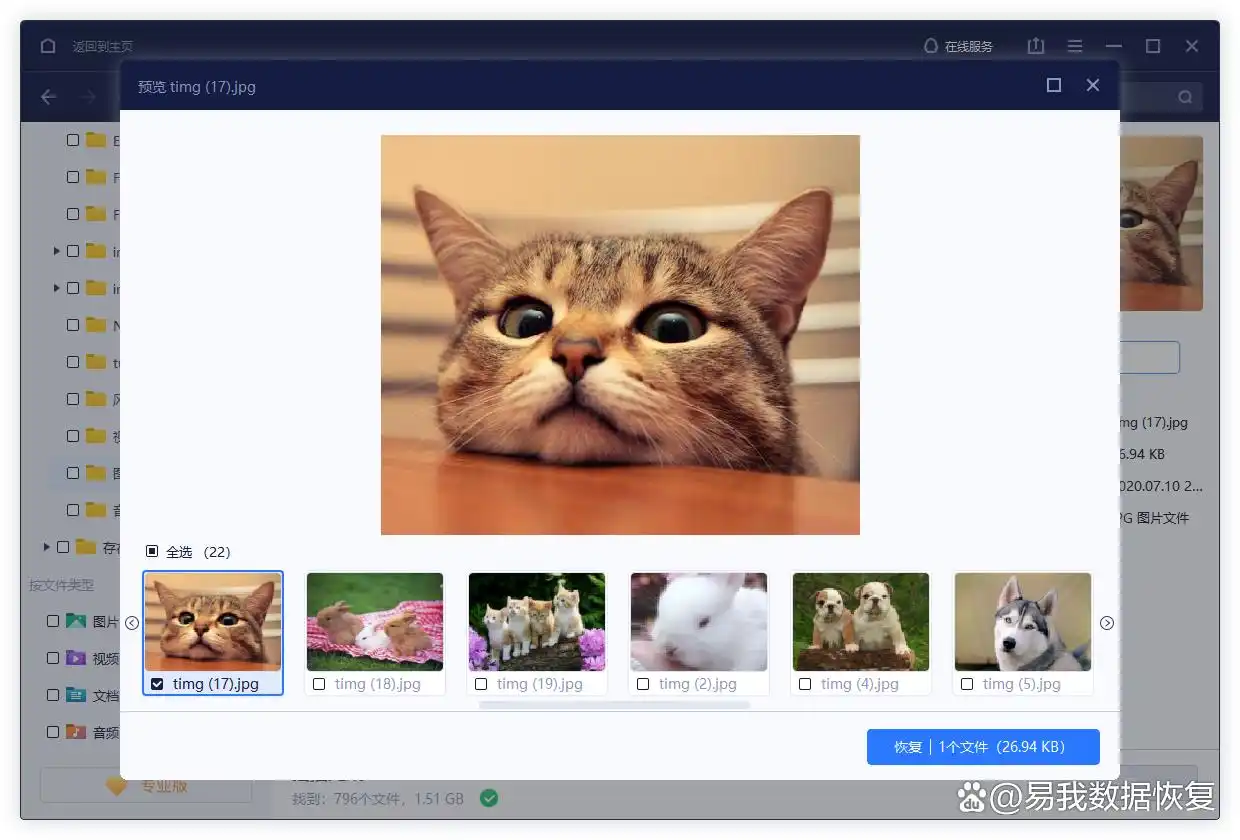This screenshot has height=840, width=1240.
Task: Click the Recover 1 file (恢复) button
Action: point(983,747)
